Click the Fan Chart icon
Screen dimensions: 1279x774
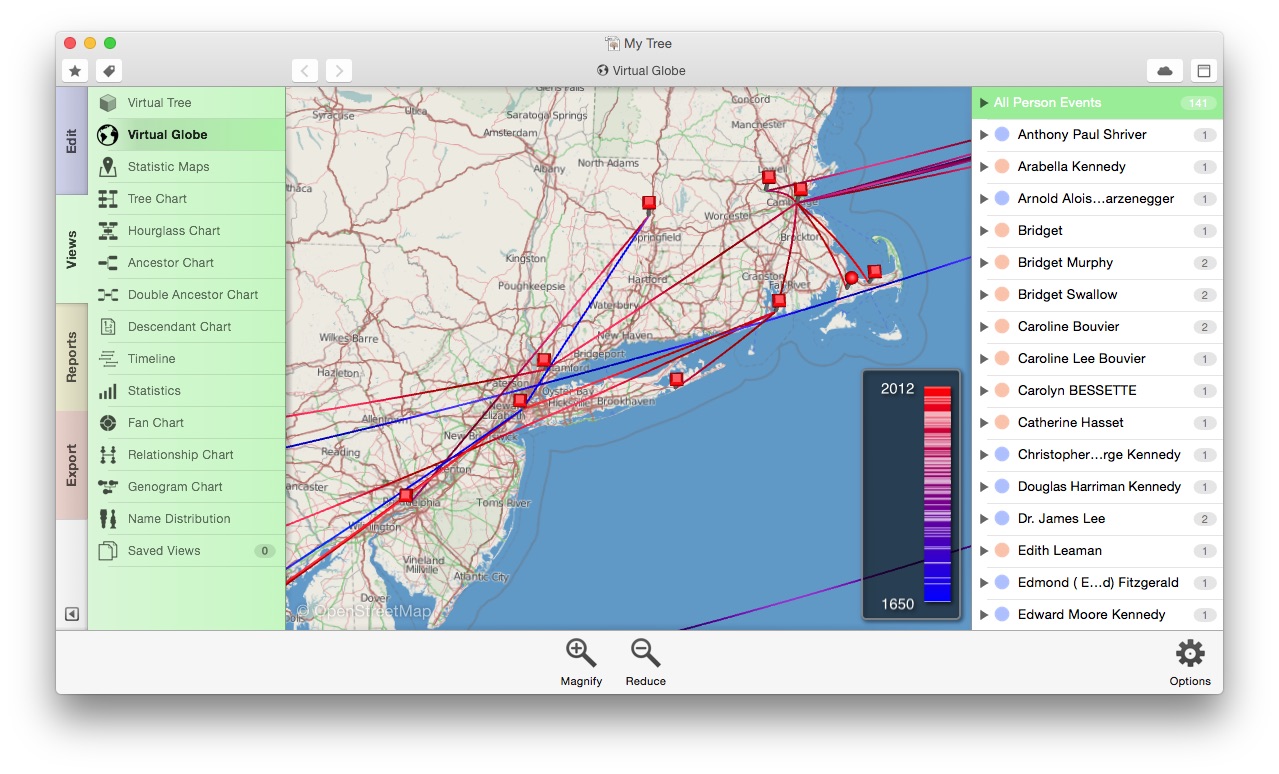point(108,423)
